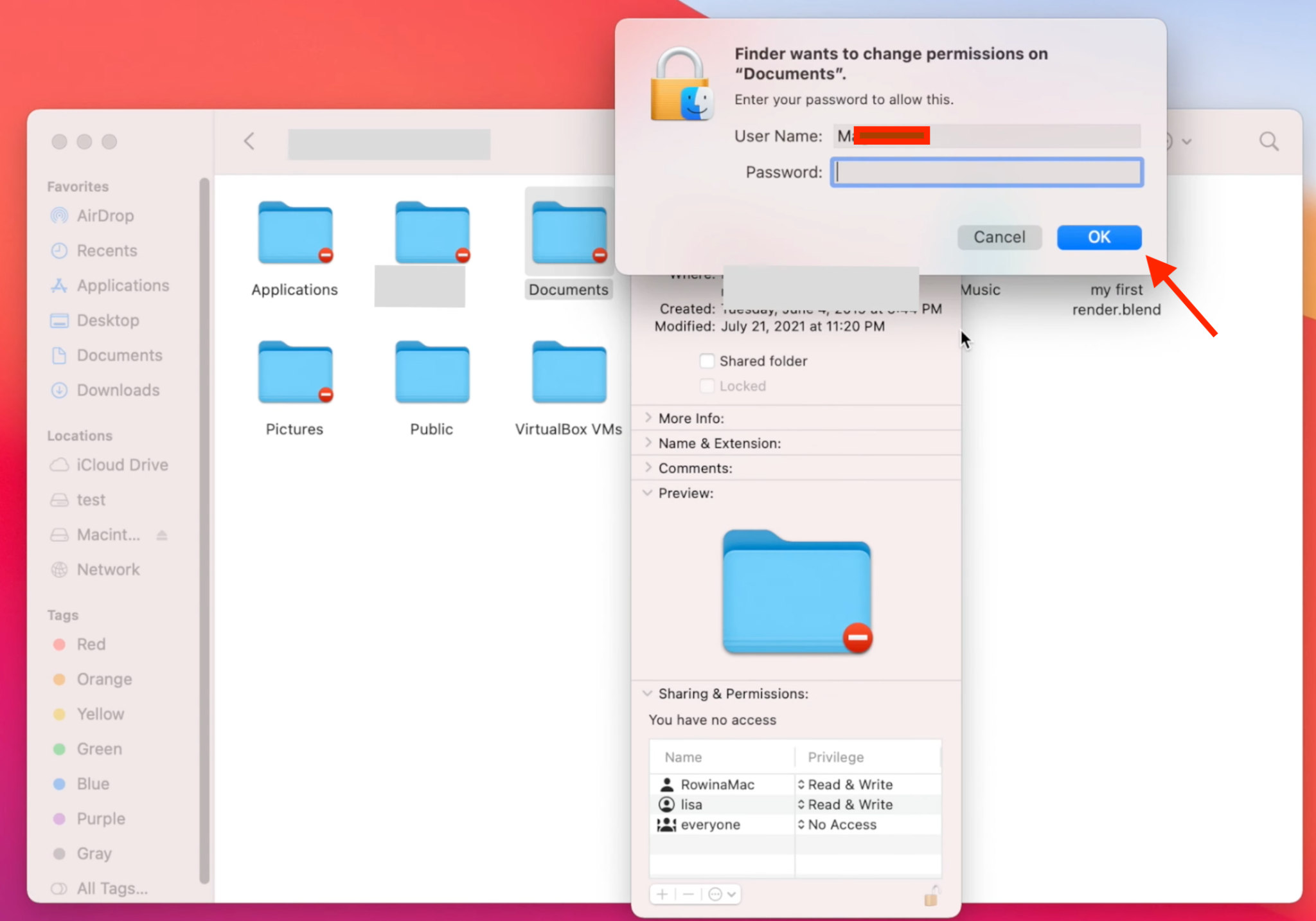Select the Red tag in the sidebar
Screen dimensions: 1316x921
(91, 643)
